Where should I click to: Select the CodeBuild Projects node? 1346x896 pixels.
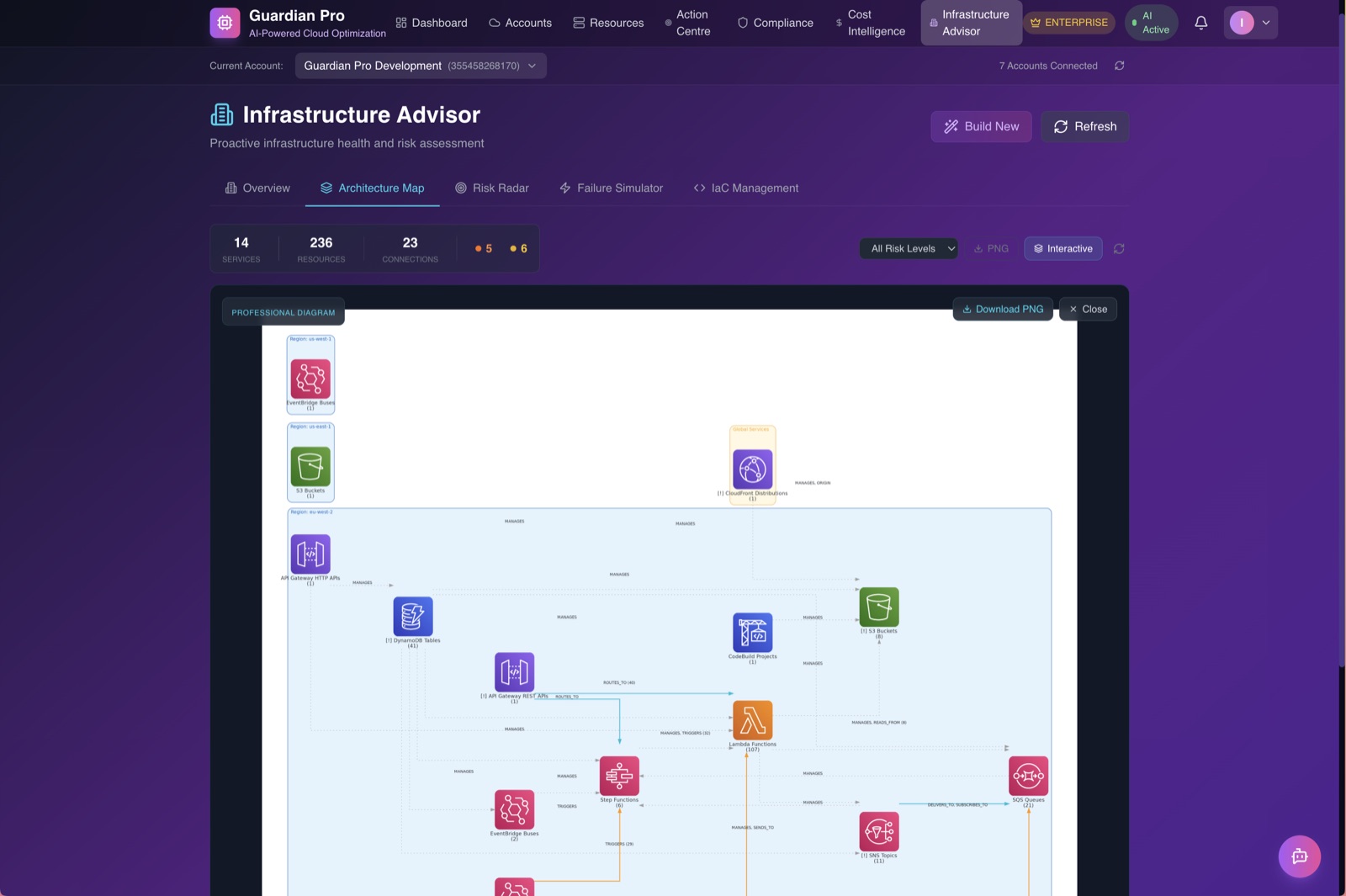(x=753, y=633)
